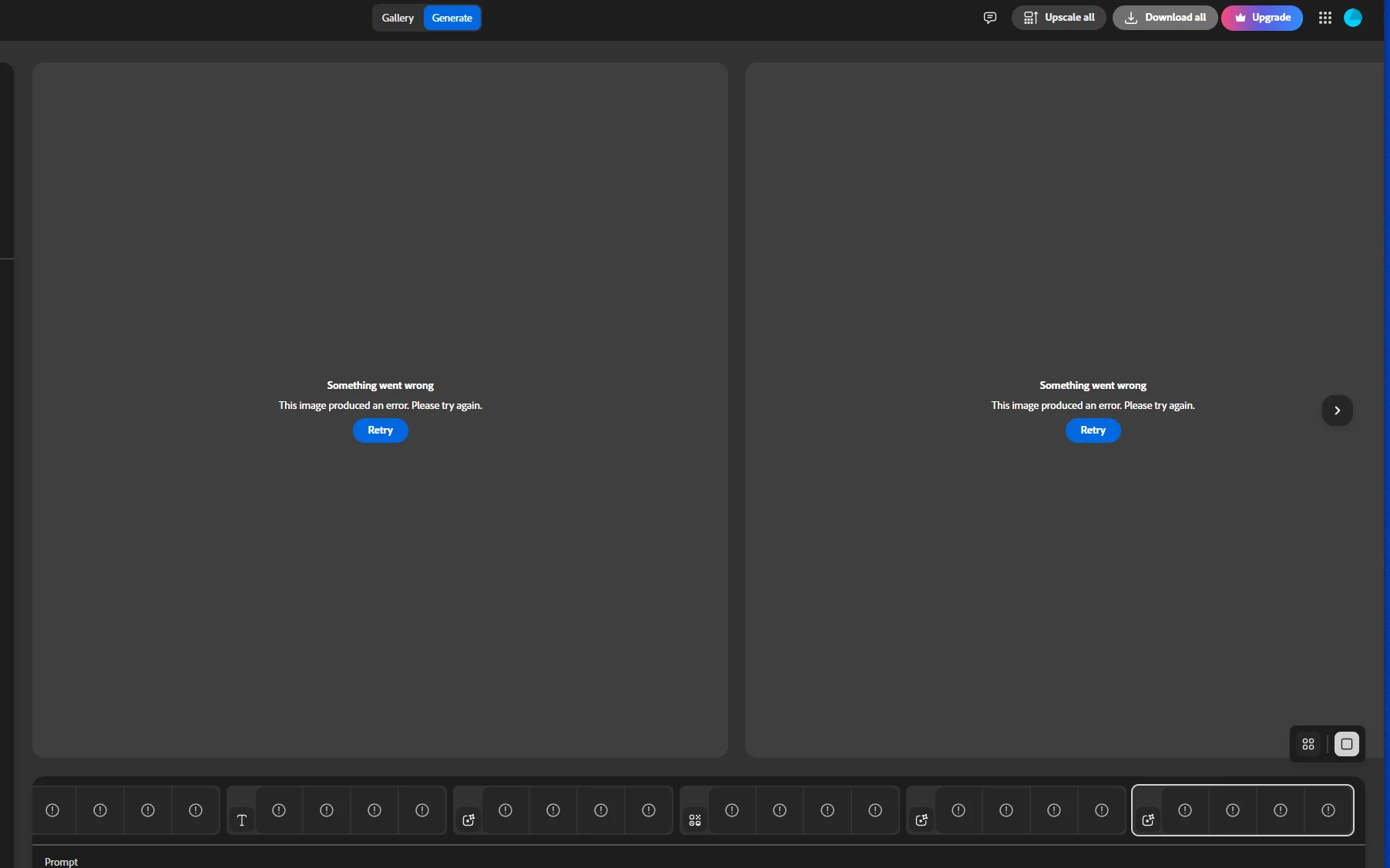Open the feedback comment icon

pos(990,18)
